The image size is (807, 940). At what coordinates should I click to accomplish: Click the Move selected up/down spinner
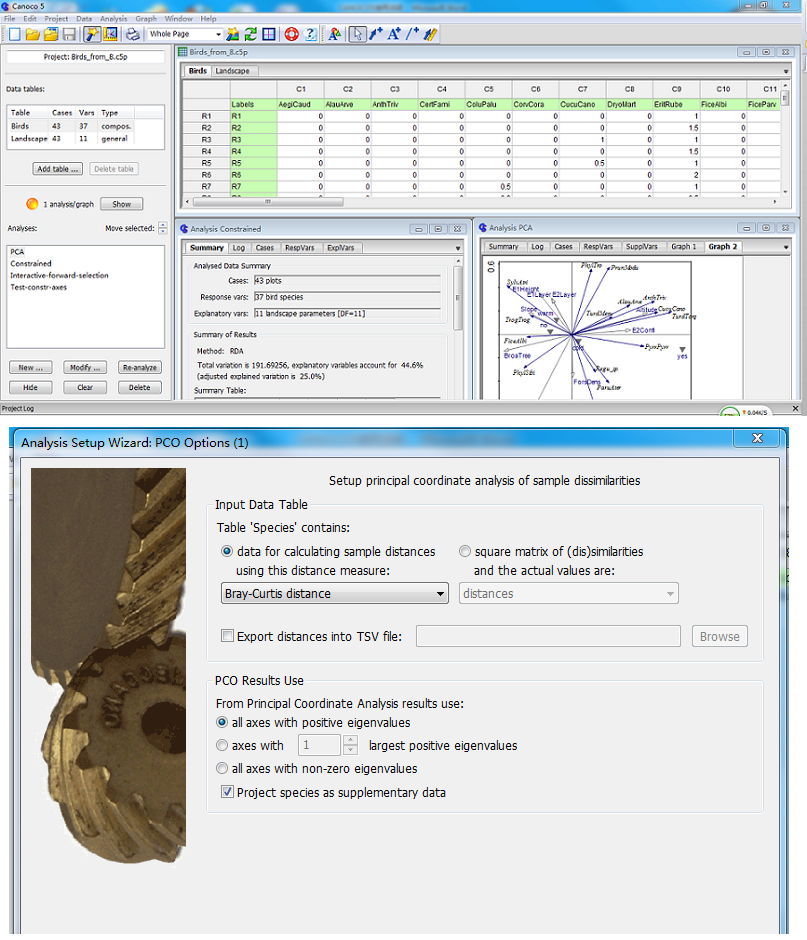162,228
